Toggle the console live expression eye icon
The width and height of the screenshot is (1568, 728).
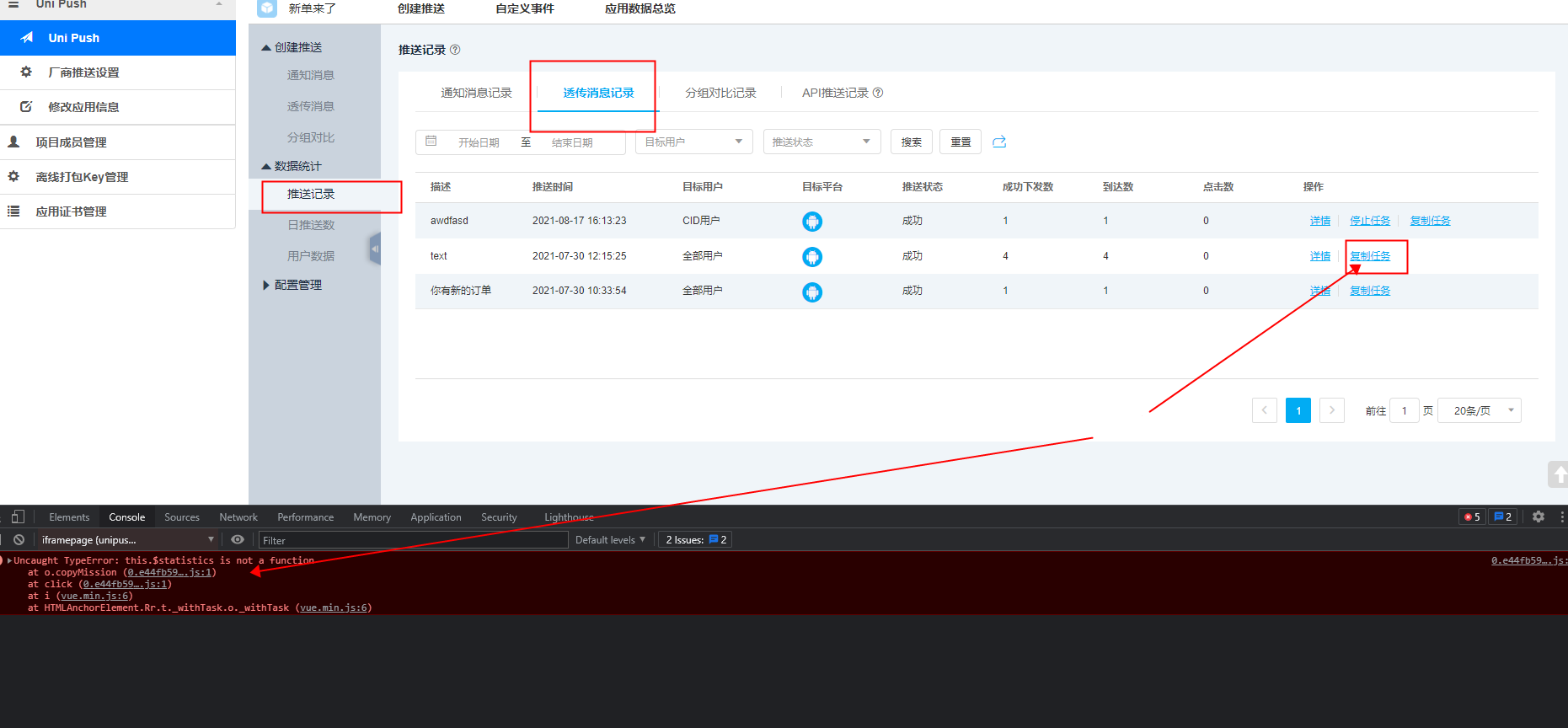[x=238, y=539]
